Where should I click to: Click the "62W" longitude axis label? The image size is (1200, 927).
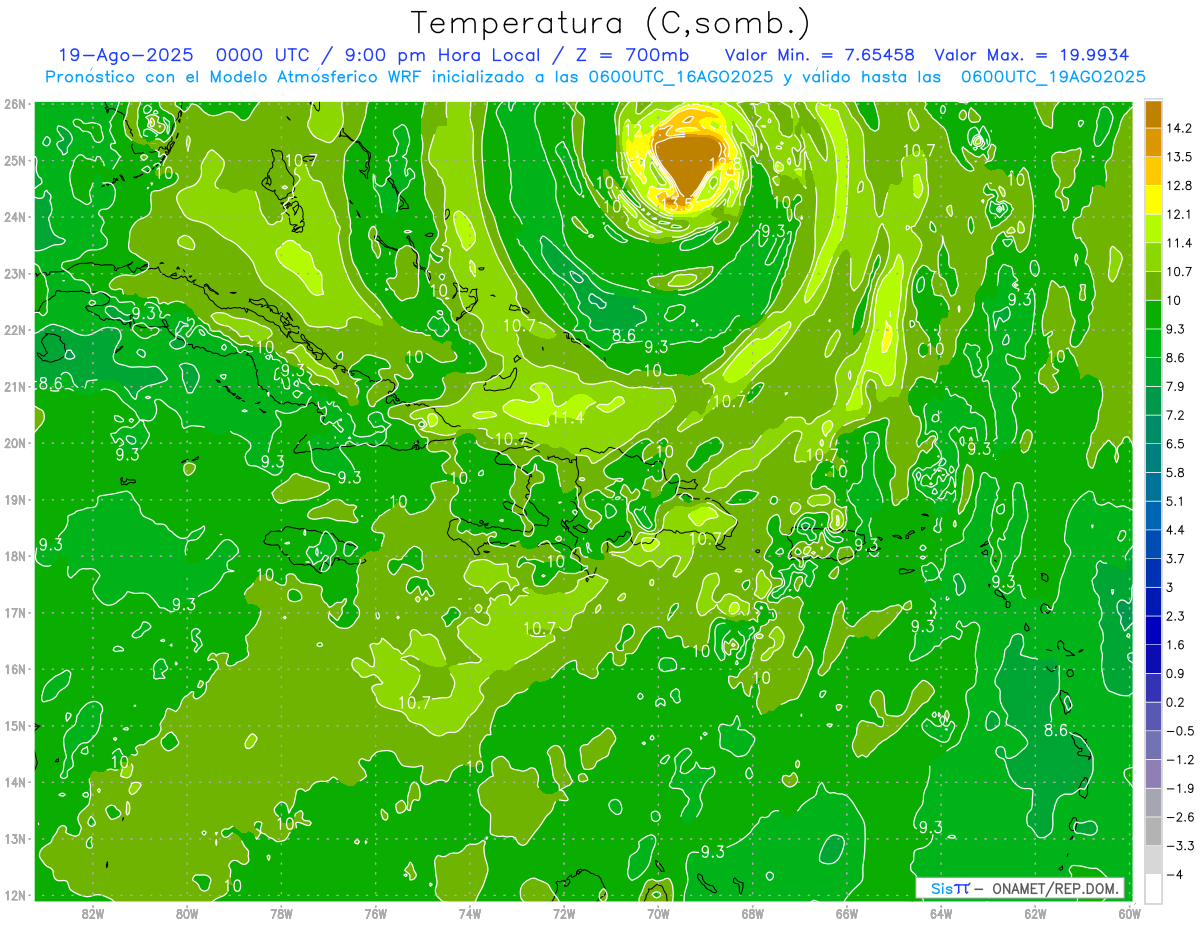(x=1035, y=913)
